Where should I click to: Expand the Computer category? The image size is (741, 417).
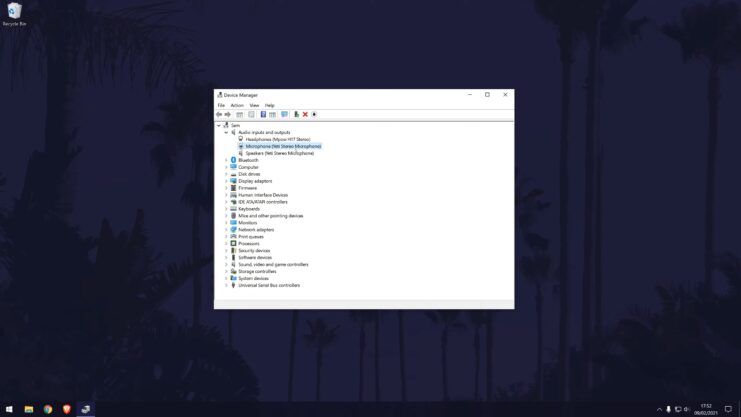(x=226, y=167)
